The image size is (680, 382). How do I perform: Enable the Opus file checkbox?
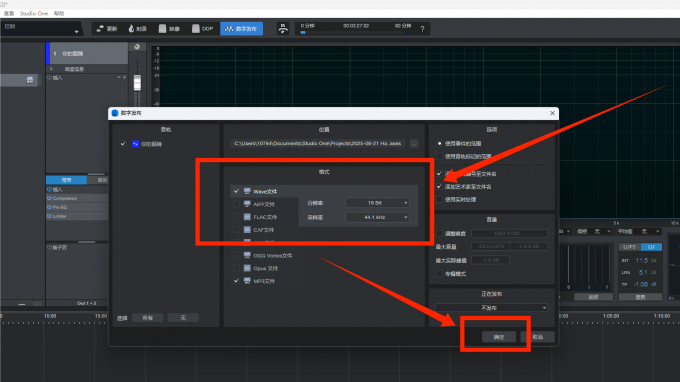236,268
